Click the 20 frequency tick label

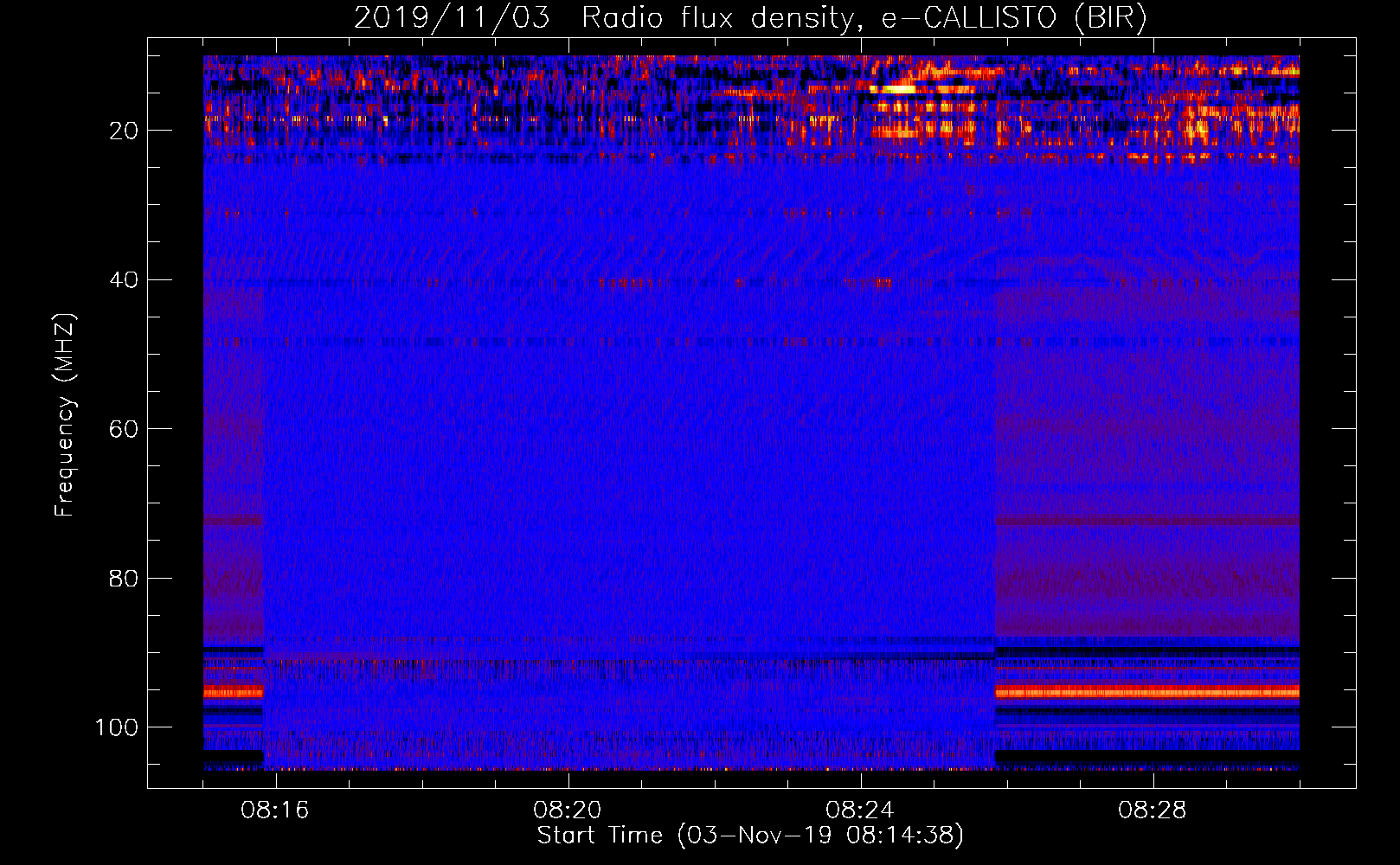coord(124,131)
